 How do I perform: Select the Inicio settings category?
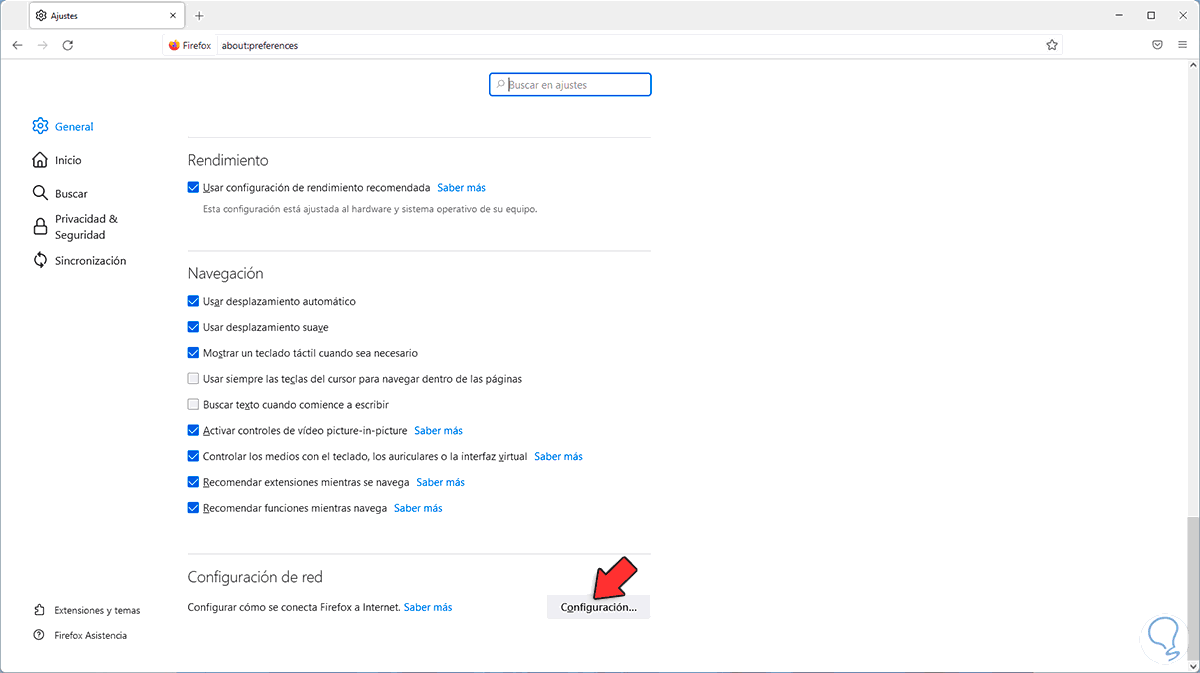(68, 160)
